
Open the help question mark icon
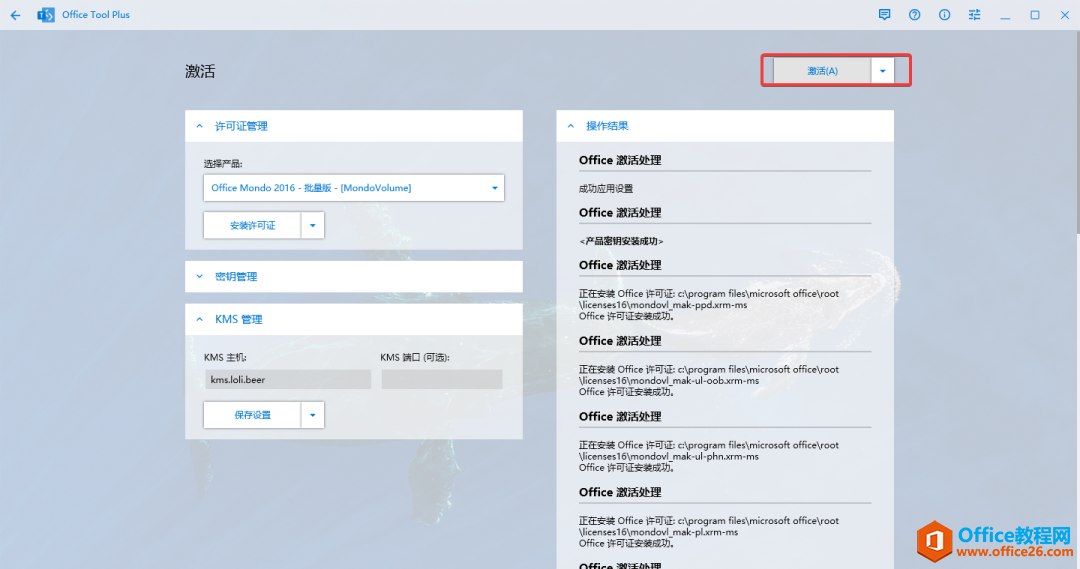click(x=914, y=14)
